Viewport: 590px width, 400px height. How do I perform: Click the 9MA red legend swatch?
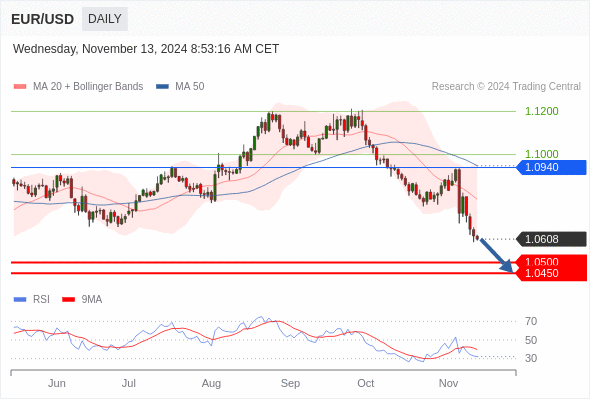[68, 300]
